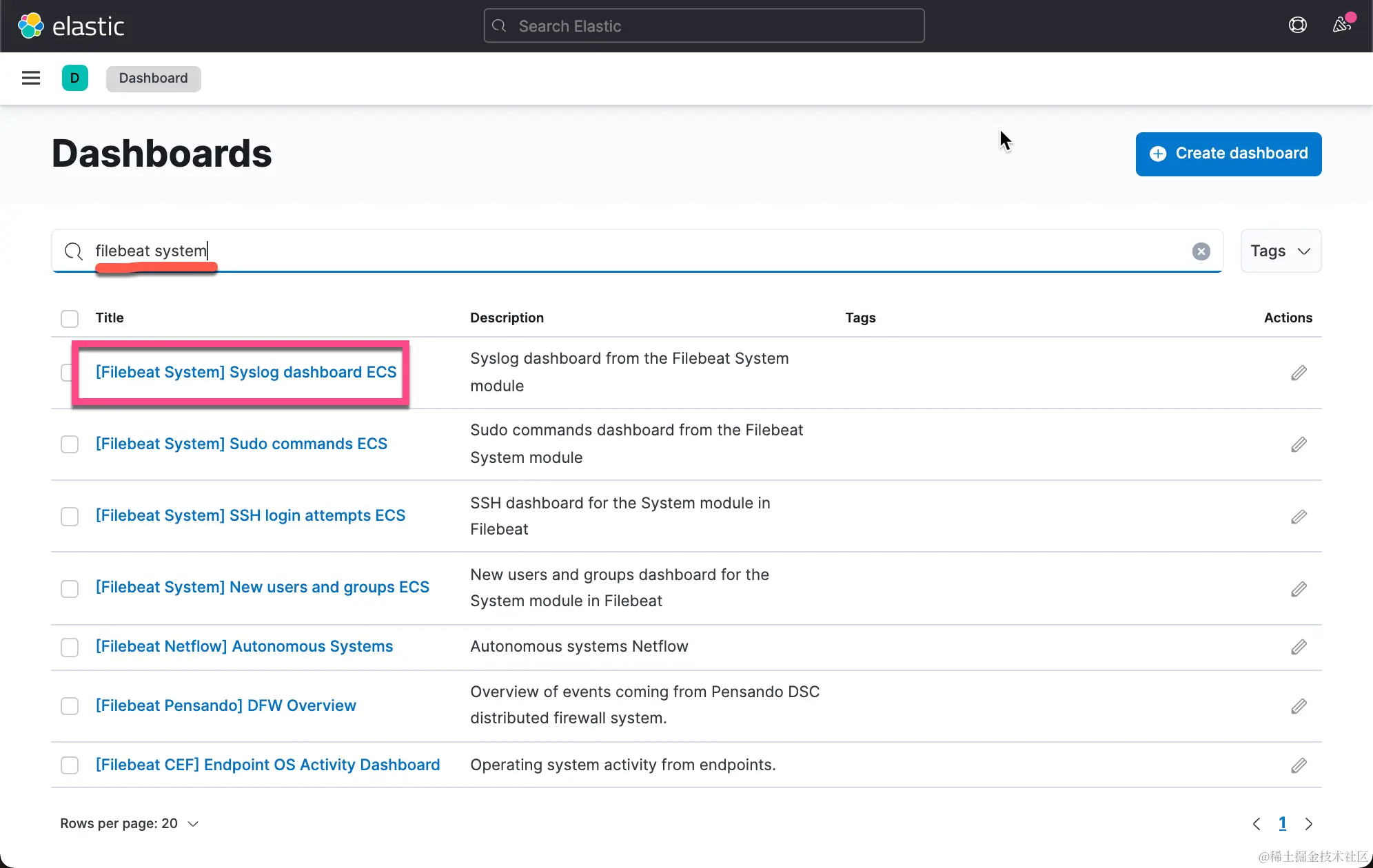Expand the Tags filter dropdown
Image resolution: width=1373 pixels, height=868 pixels.
coord(1280,251)
